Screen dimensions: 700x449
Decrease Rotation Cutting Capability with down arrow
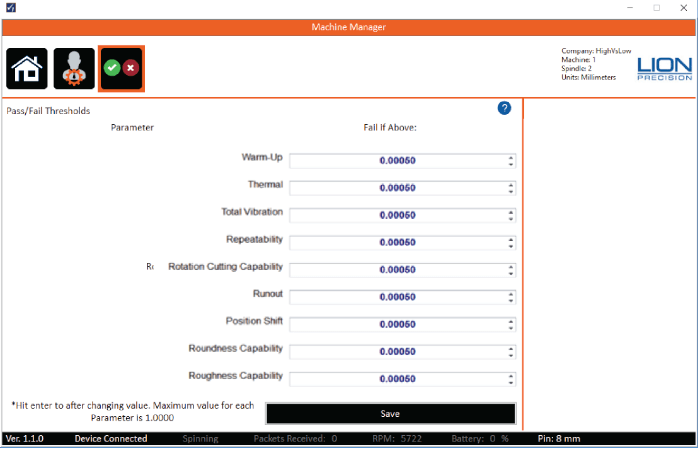[x=511, y=273]
